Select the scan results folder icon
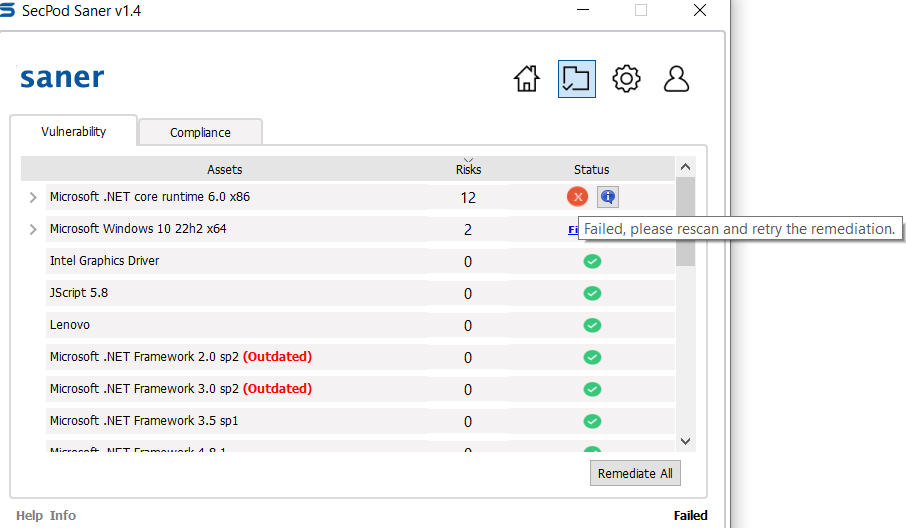 577,79
